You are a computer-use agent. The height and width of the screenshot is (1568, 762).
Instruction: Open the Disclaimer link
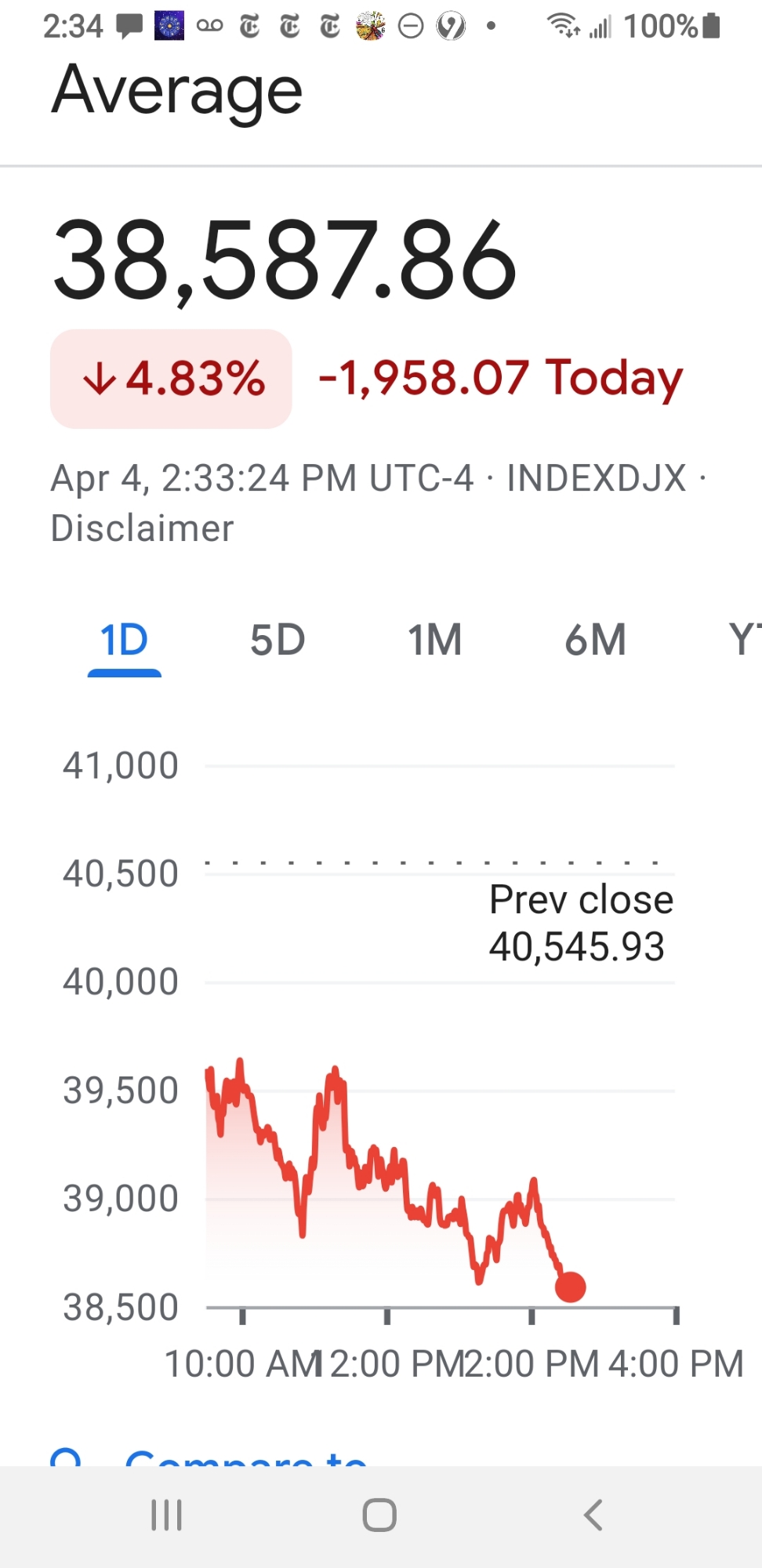(x=142, y=528)
